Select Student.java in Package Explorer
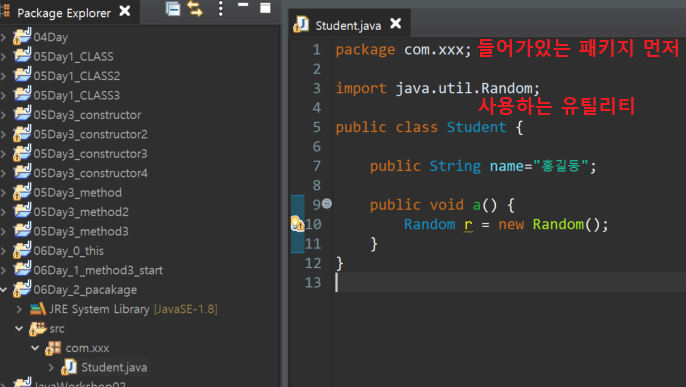Viewport: 686px width, 387px height. coord(114,367)
